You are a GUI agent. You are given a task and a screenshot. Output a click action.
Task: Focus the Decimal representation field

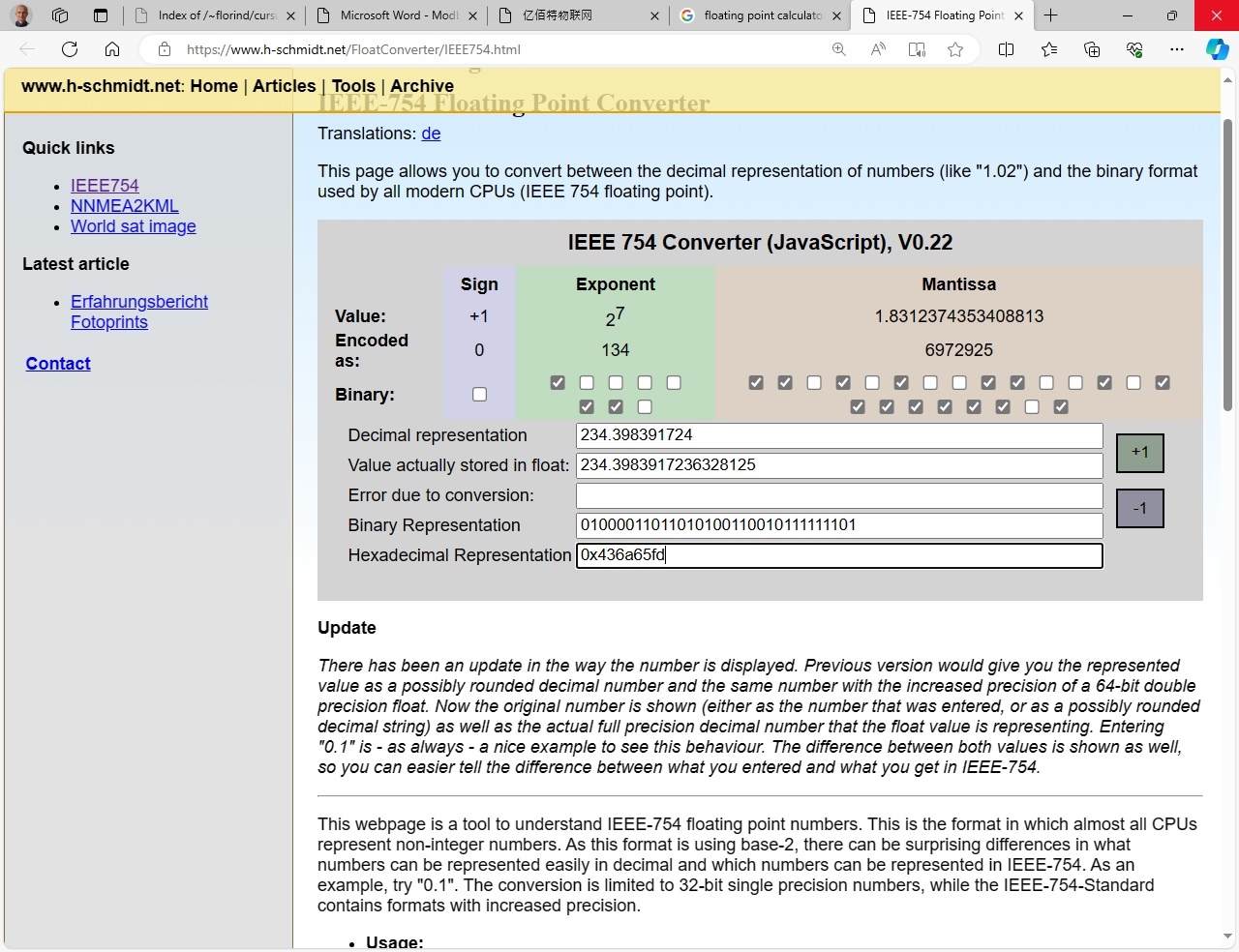[839, 435]
